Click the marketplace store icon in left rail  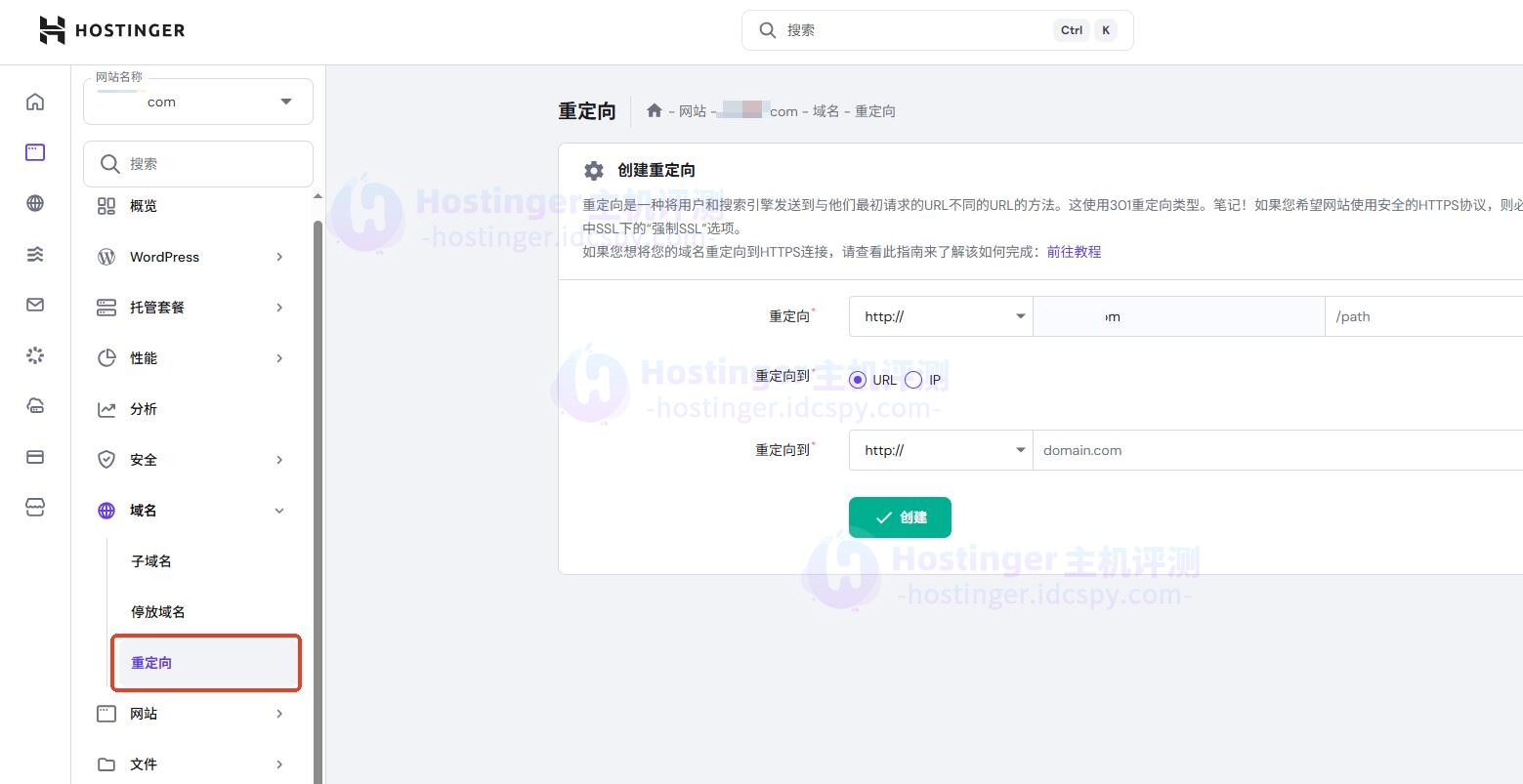tap(35, 508)
